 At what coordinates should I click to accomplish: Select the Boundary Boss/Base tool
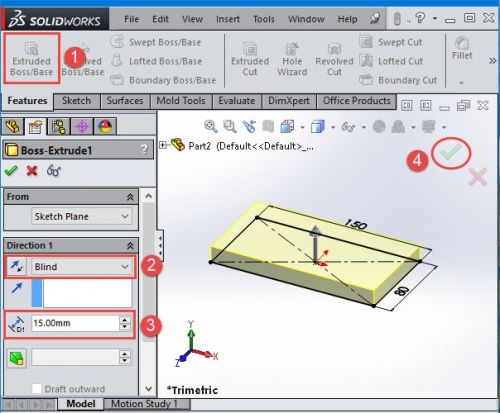click(x=163, y=80)
